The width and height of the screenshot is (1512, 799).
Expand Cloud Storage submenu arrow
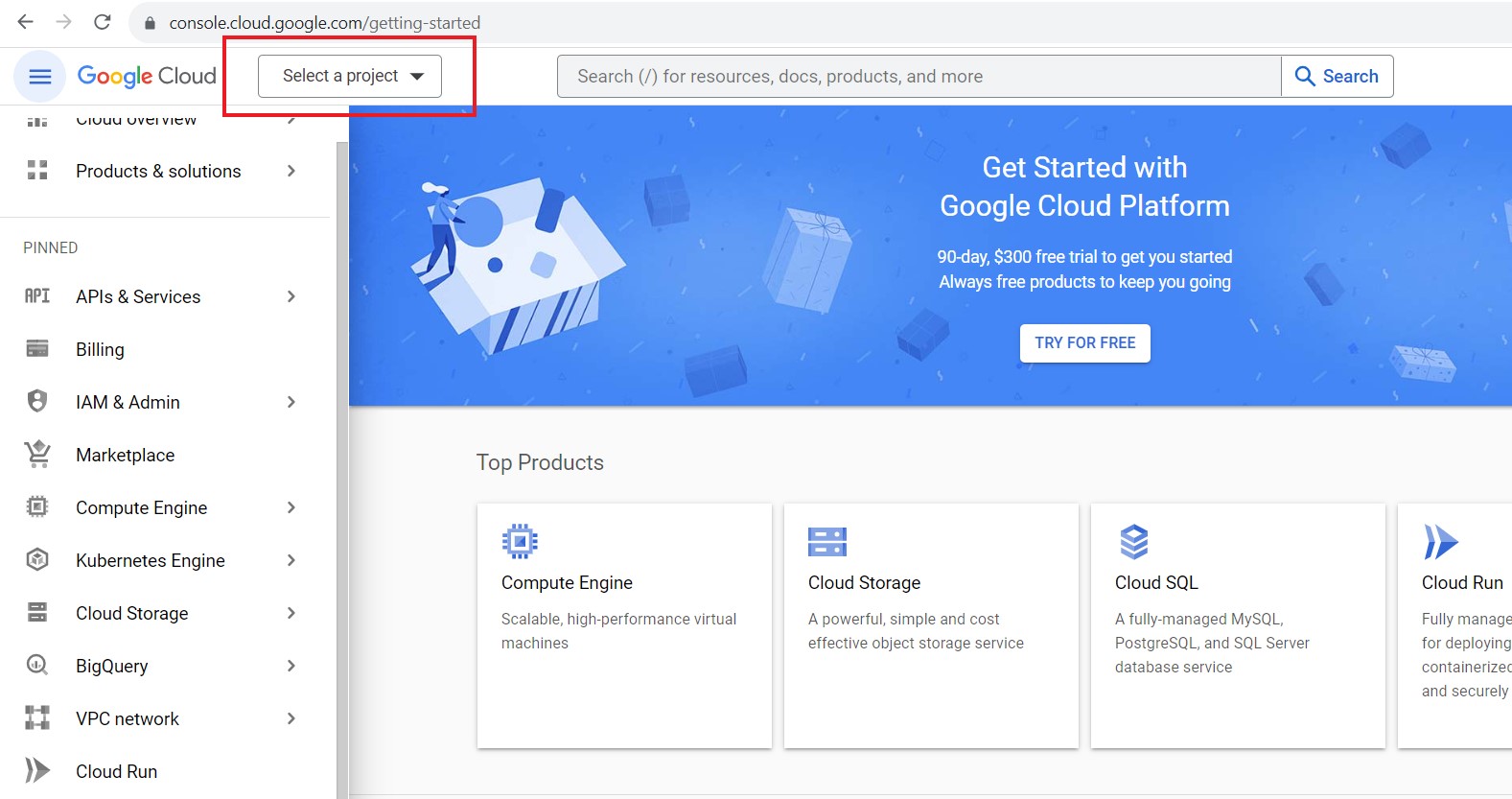click(291, 613)
